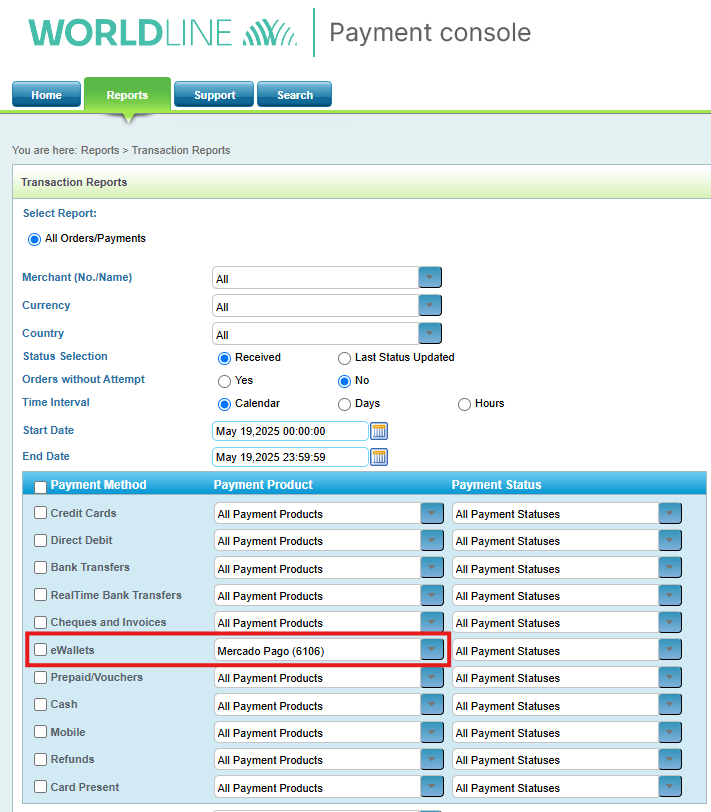Expand the Country dropdown
The width and height of the screenshot is (711, 812).
pos(430,334)
